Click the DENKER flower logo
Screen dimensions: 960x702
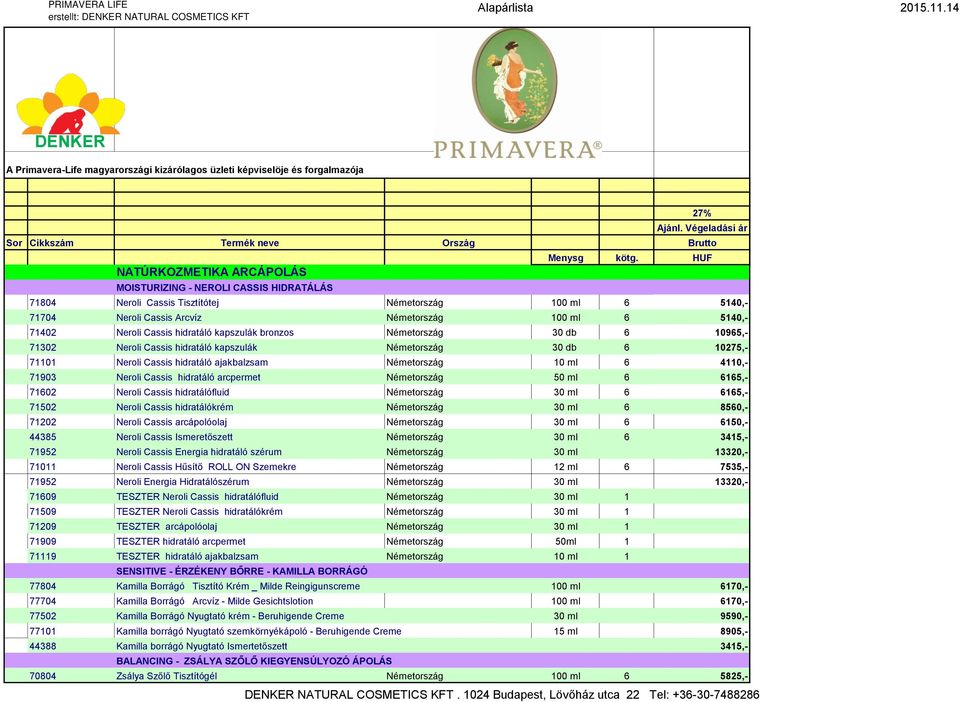coord(70,111)
